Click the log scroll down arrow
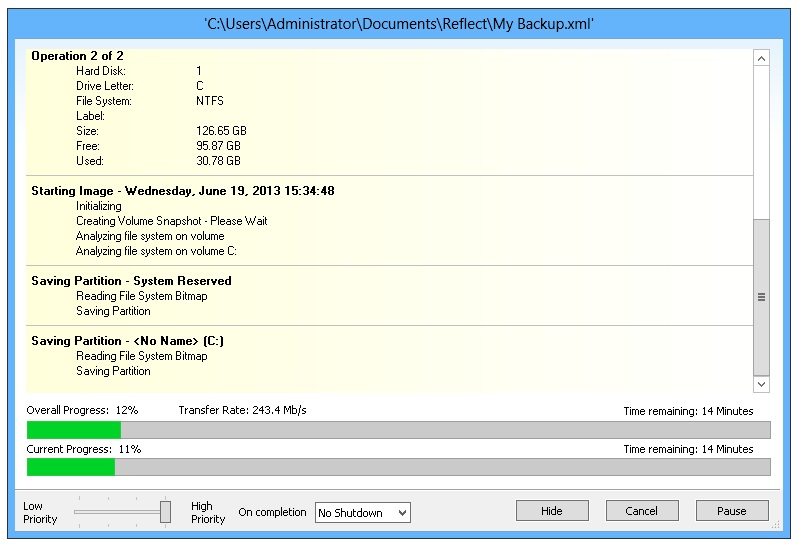Viewport: 798px width, 546px height. pos(761,384)
